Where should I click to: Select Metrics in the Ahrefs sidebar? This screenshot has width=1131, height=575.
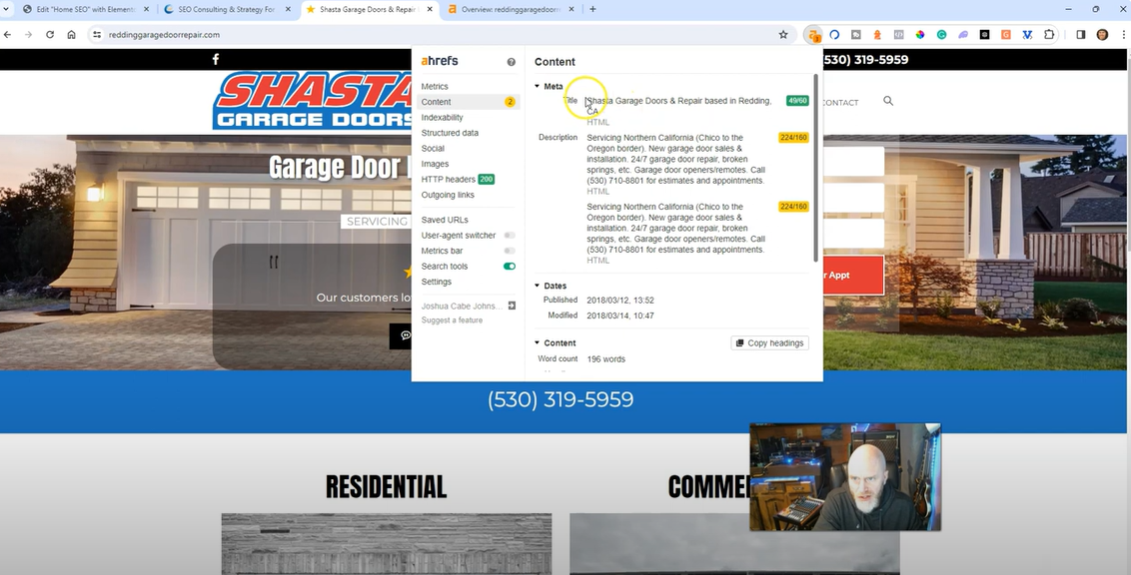tap(435, 87)
